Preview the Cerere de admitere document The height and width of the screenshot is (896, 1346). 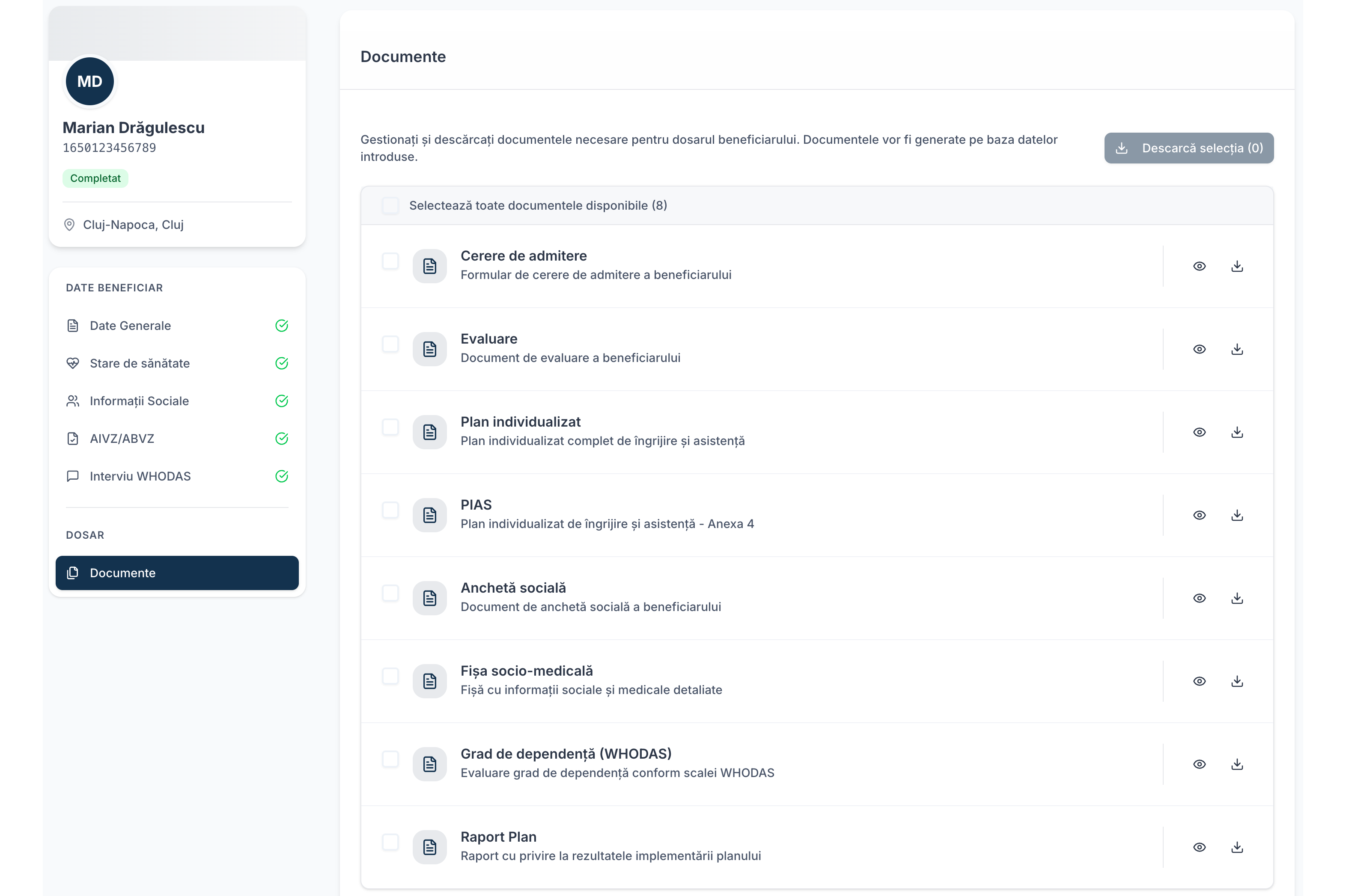(x=1199, y=266)
